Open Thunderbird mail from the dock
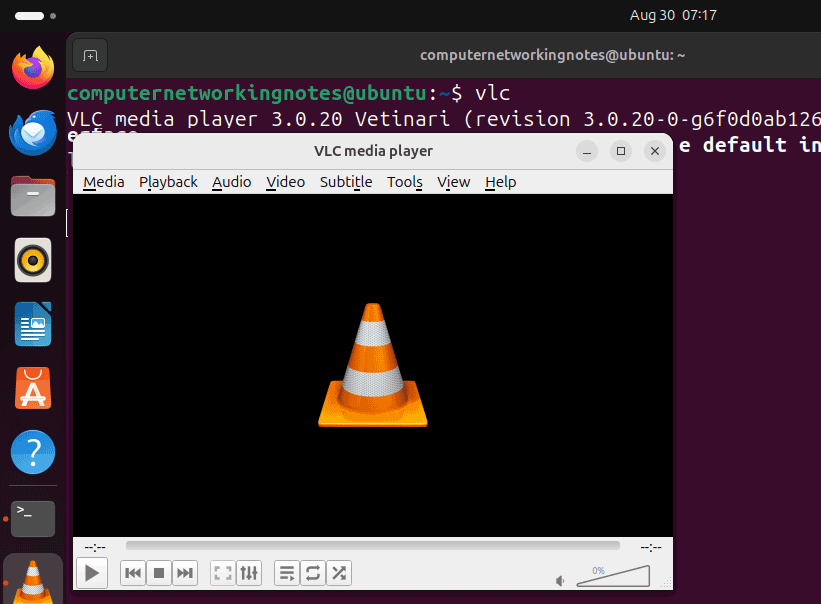 point(33,132)
